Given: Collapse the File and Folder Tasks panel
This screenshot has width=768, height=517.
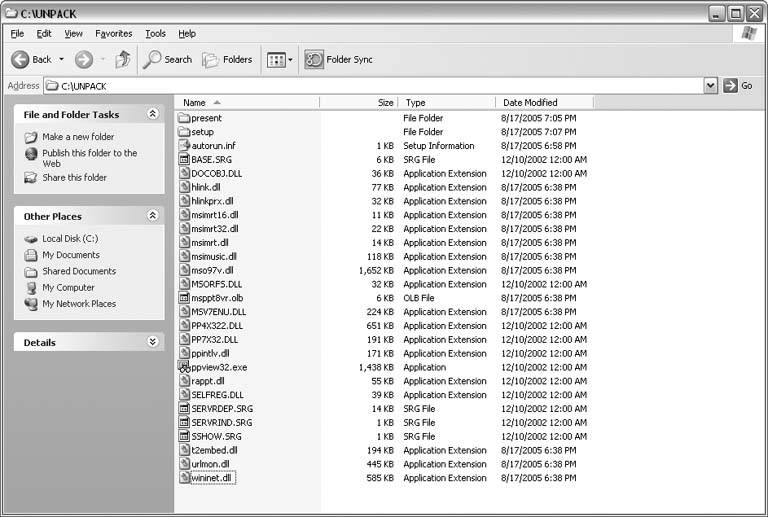Looking at the screenshot, I should click(152, 115).
